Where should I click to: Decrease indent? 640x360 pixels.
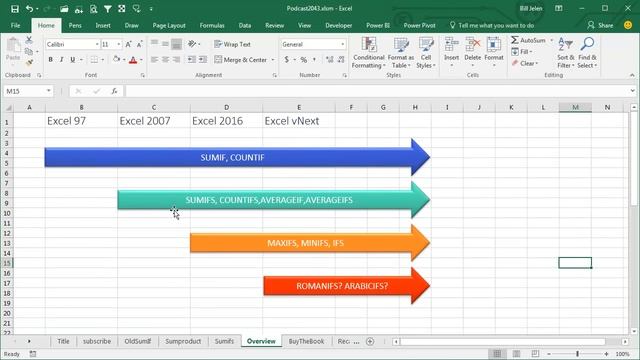point(191,60)
